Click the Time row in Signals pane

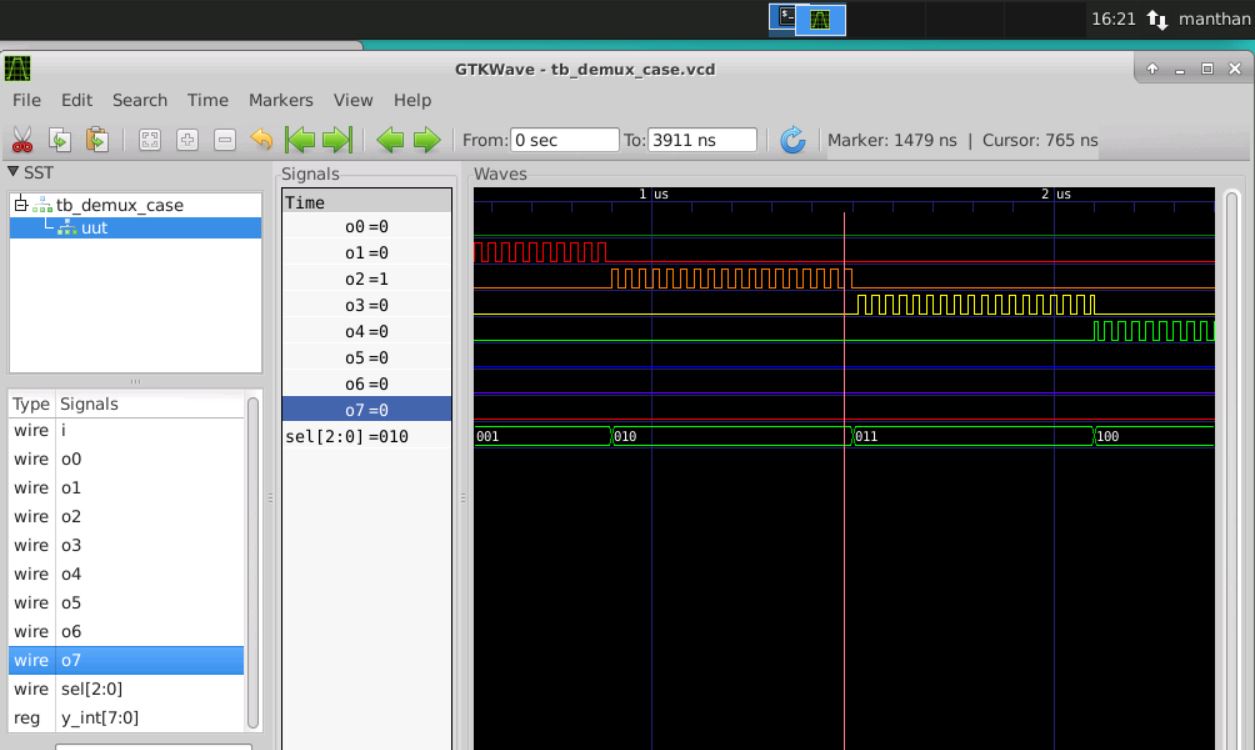[x=366, y=202]
